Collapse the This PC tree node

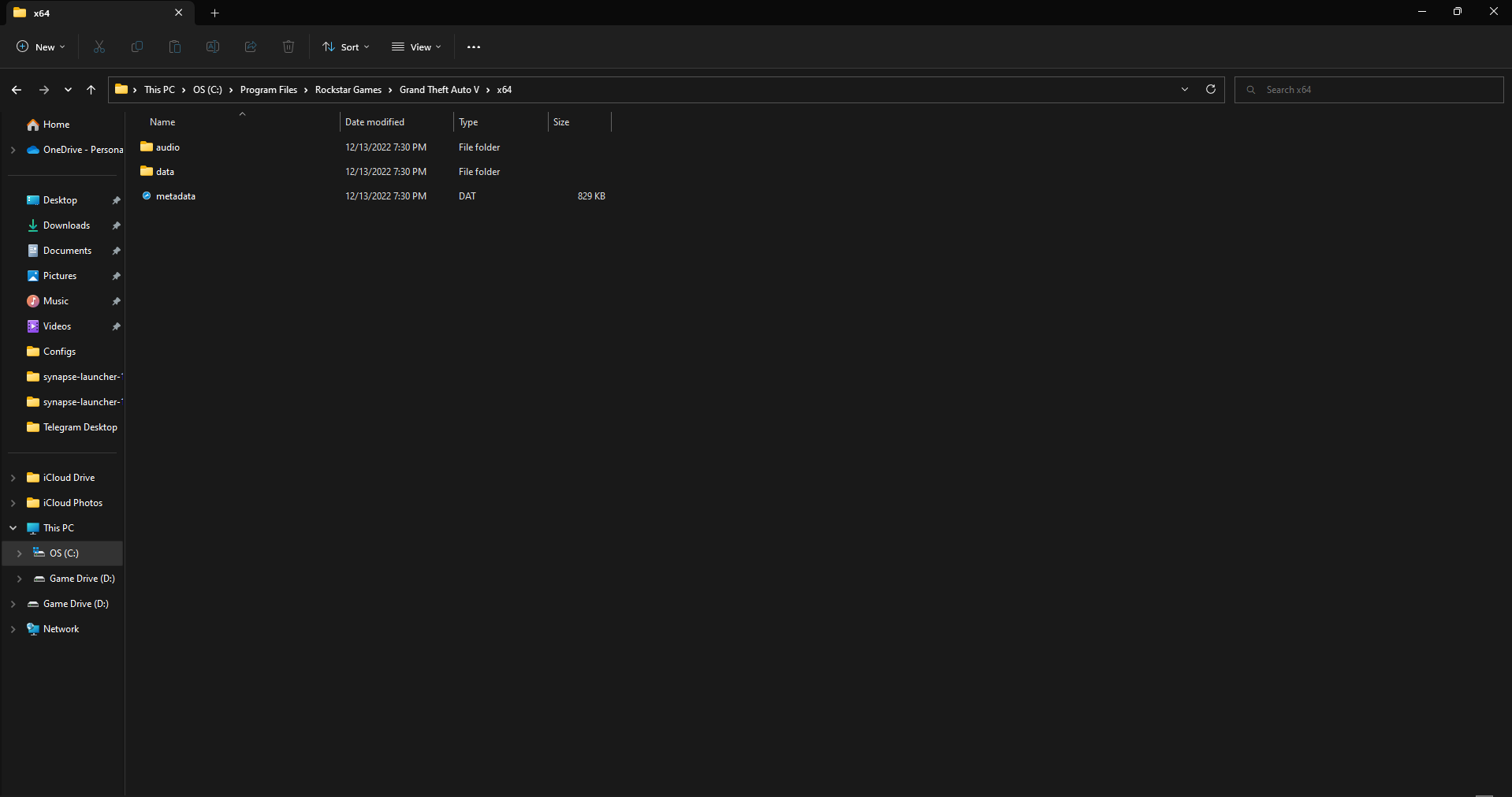tap(13, 528)
